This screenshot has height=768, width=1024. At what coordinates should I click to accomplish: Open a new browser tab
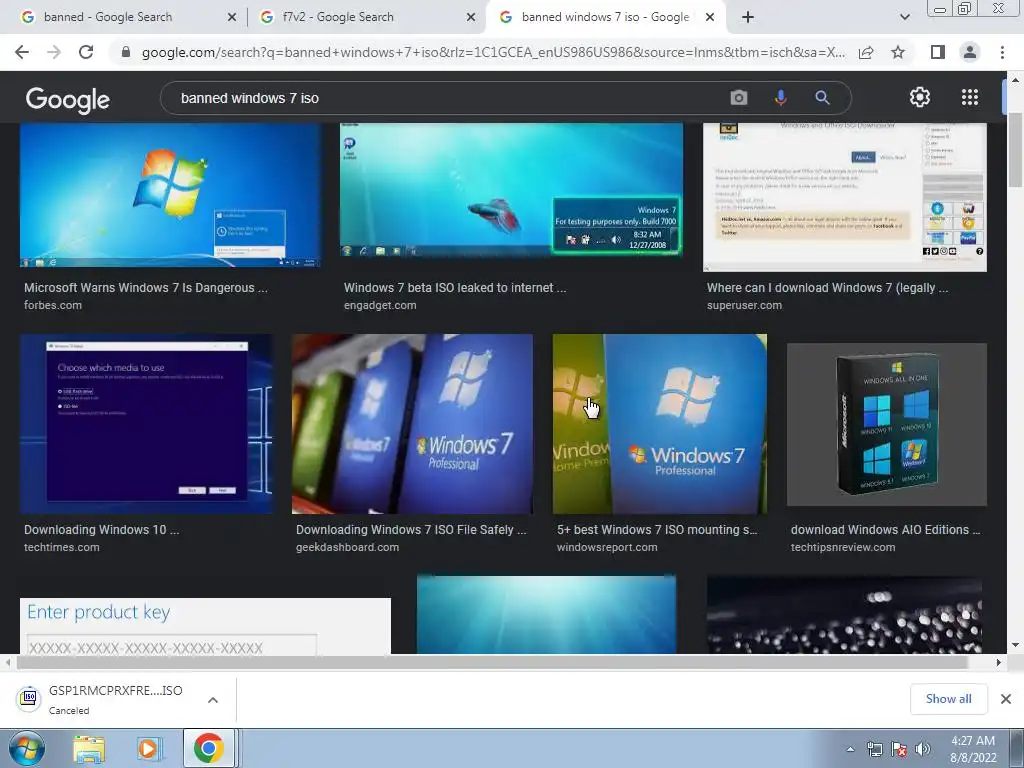point(748,17)
